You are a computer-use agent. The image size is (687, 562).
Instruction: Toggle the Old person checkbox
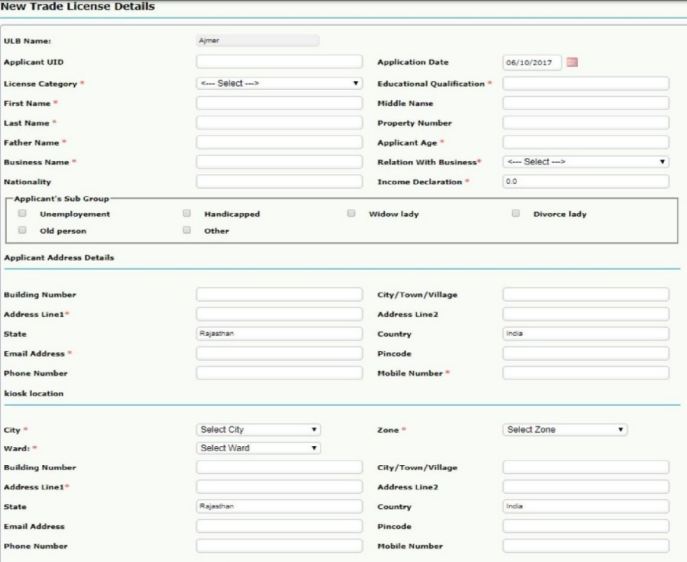click(22, 231)
